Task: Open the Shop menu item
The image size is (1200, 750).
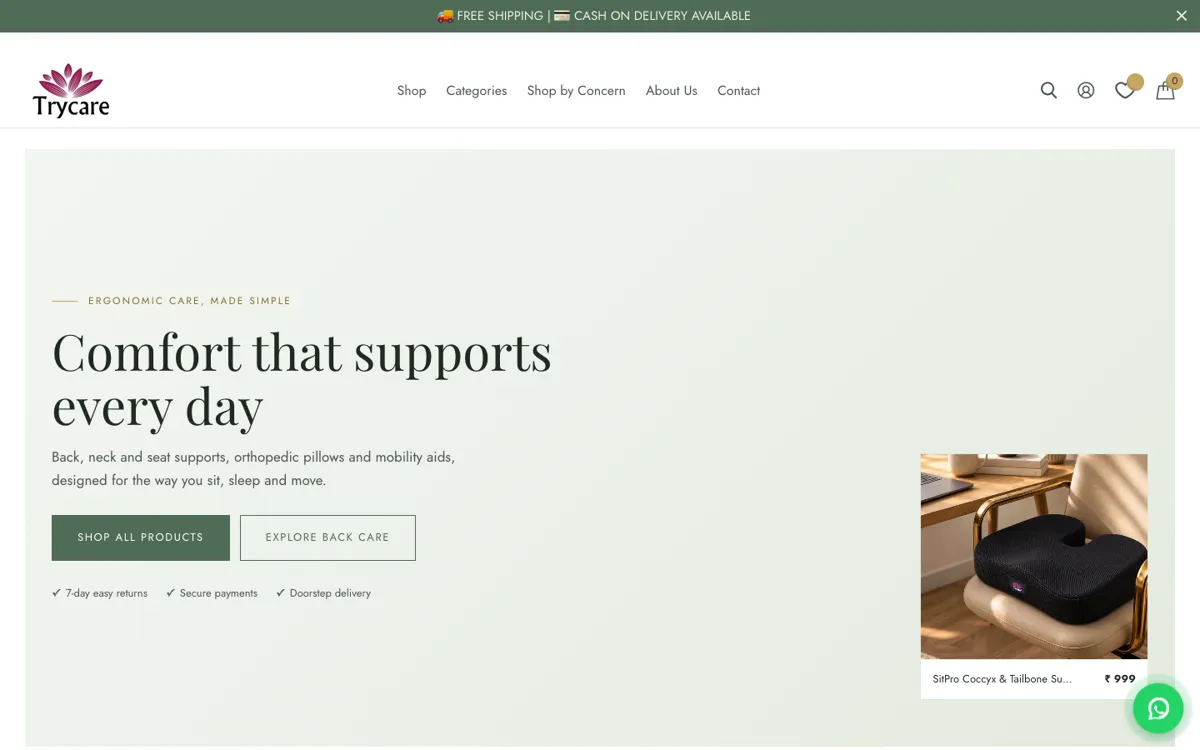Action: click(x=411, y=91)
